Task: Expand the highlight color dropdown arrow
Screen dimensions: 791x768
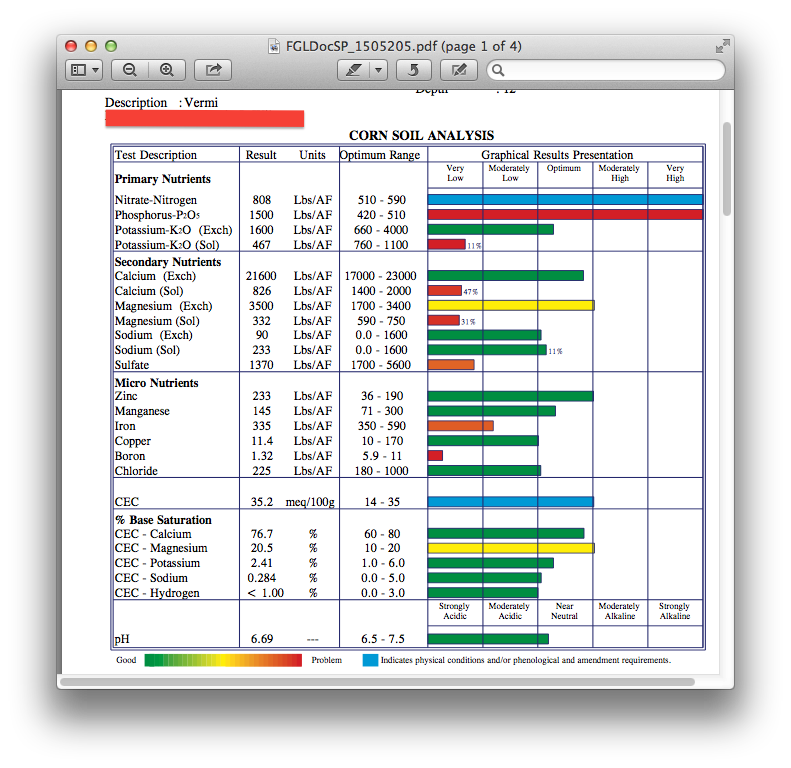Action: tap(379, 70)
